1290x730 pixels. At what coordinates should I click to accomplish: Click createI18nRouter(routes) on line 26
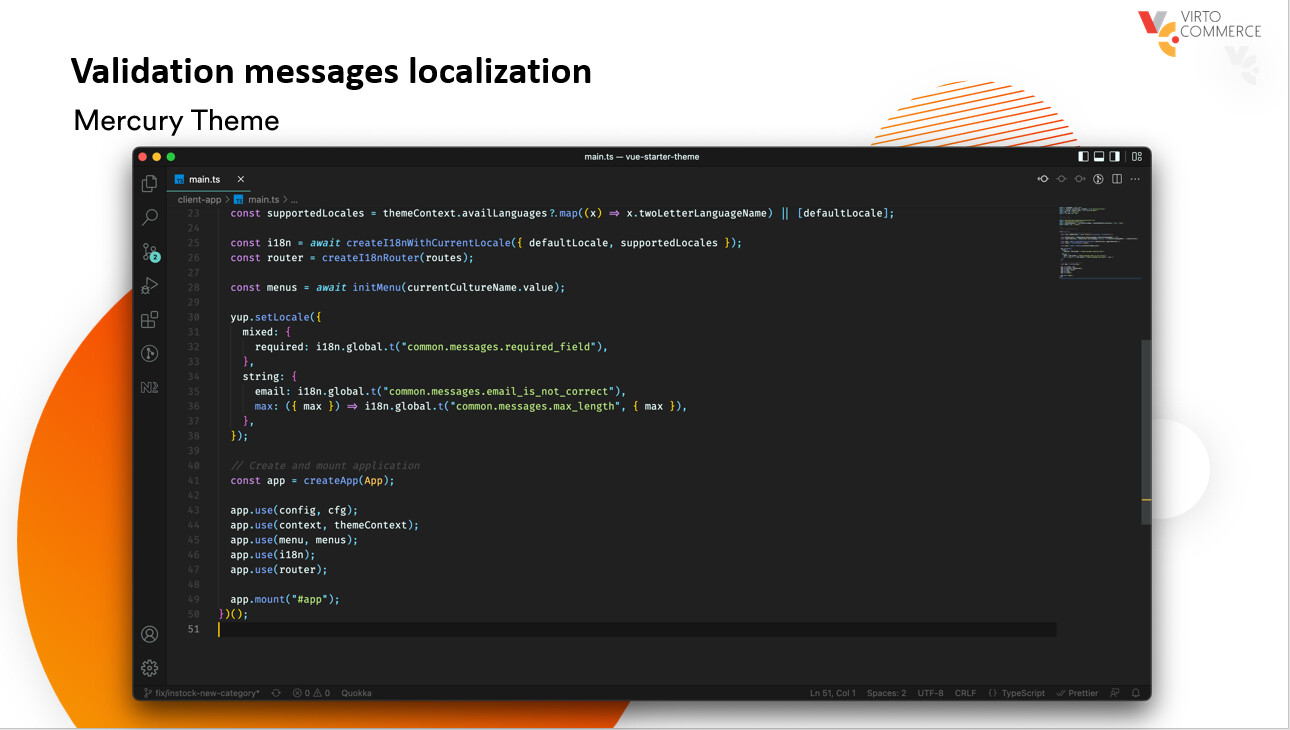[397, 258]
